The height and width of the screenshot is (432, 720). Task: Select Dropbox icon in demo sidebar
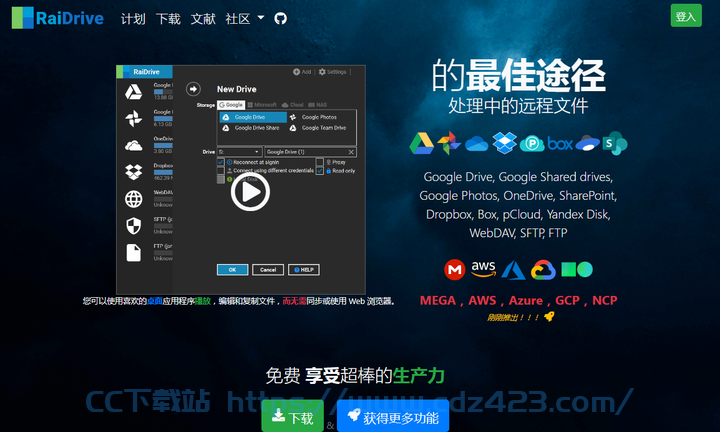coord(134,172)
